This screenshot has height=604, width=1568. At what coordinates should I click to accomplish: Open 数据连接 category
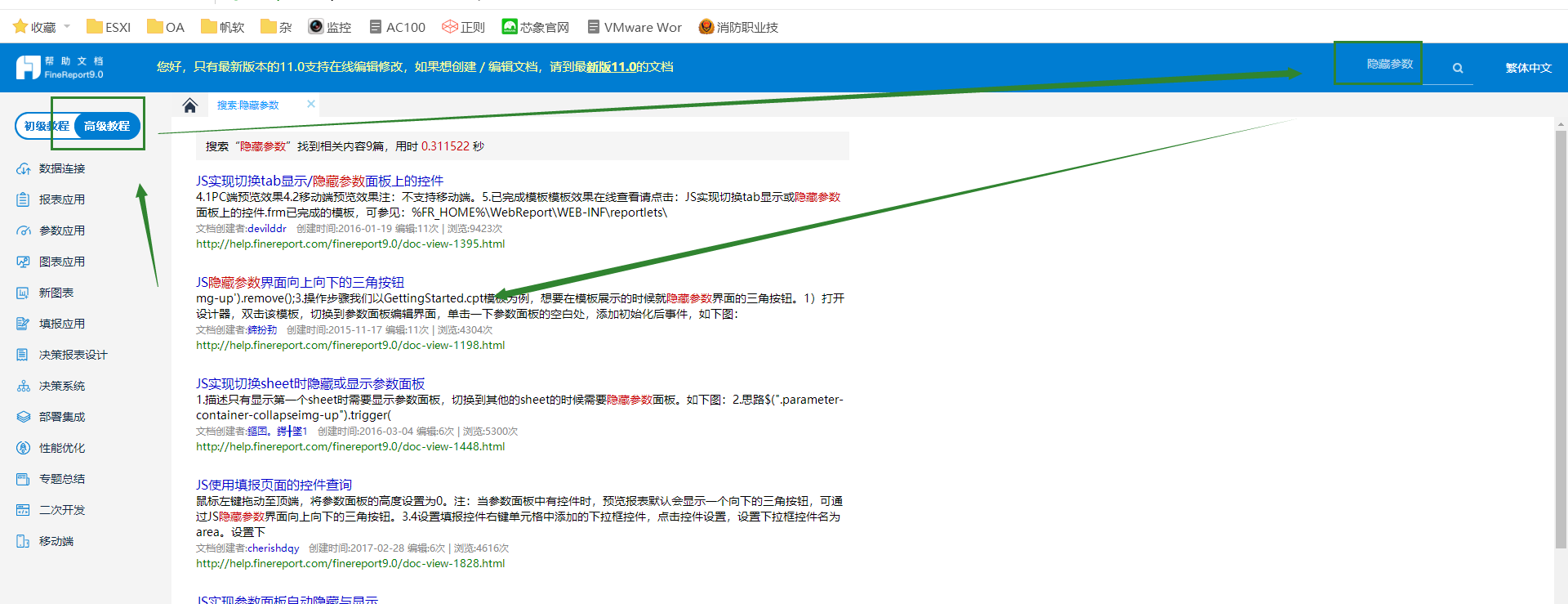tap(62, 168)
